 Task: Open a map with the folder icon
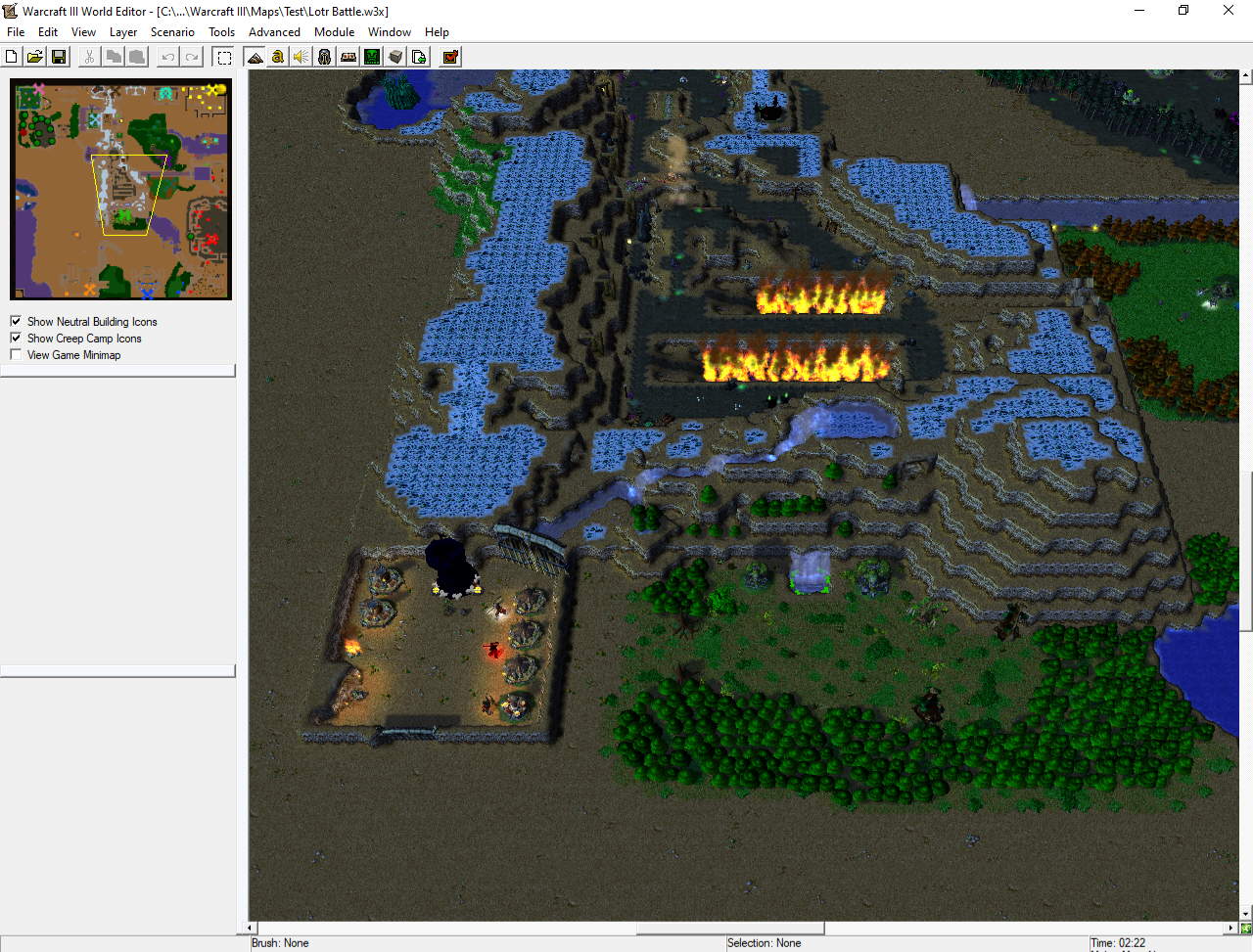coord(35,57)
